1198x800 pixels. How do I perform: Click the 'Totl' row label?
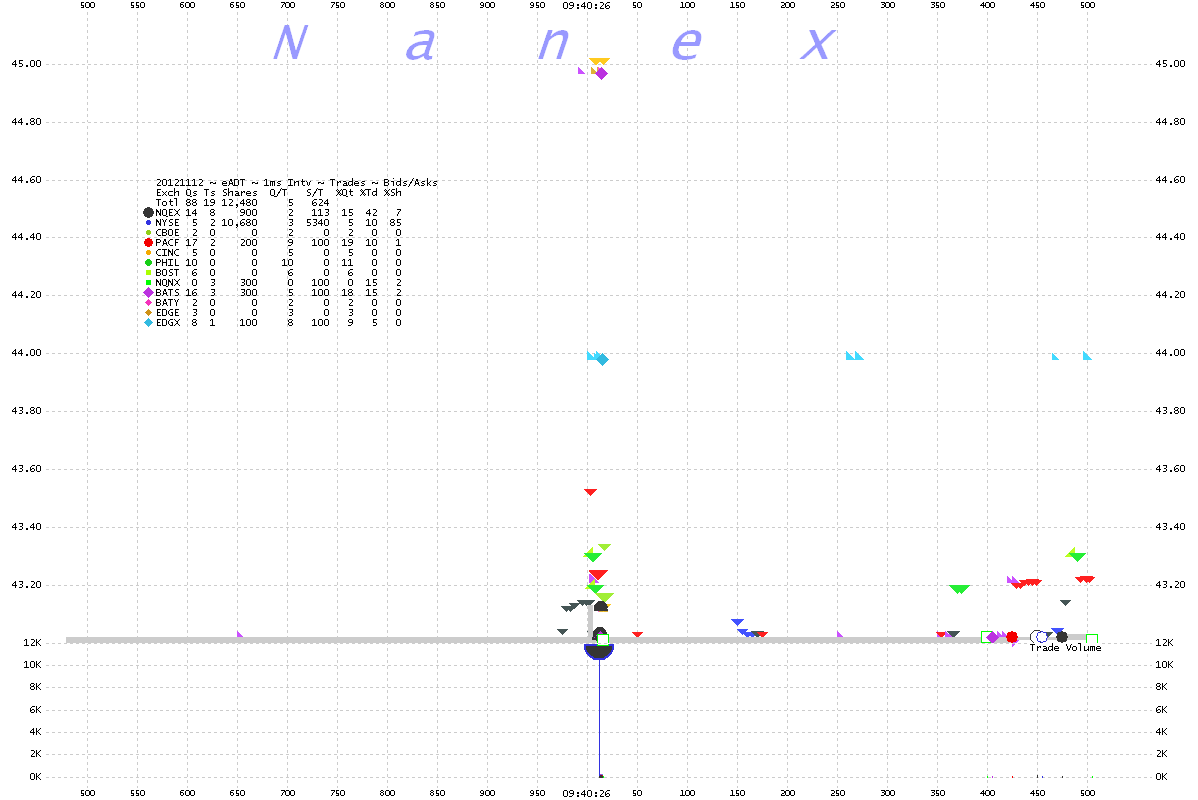[167, 202]
